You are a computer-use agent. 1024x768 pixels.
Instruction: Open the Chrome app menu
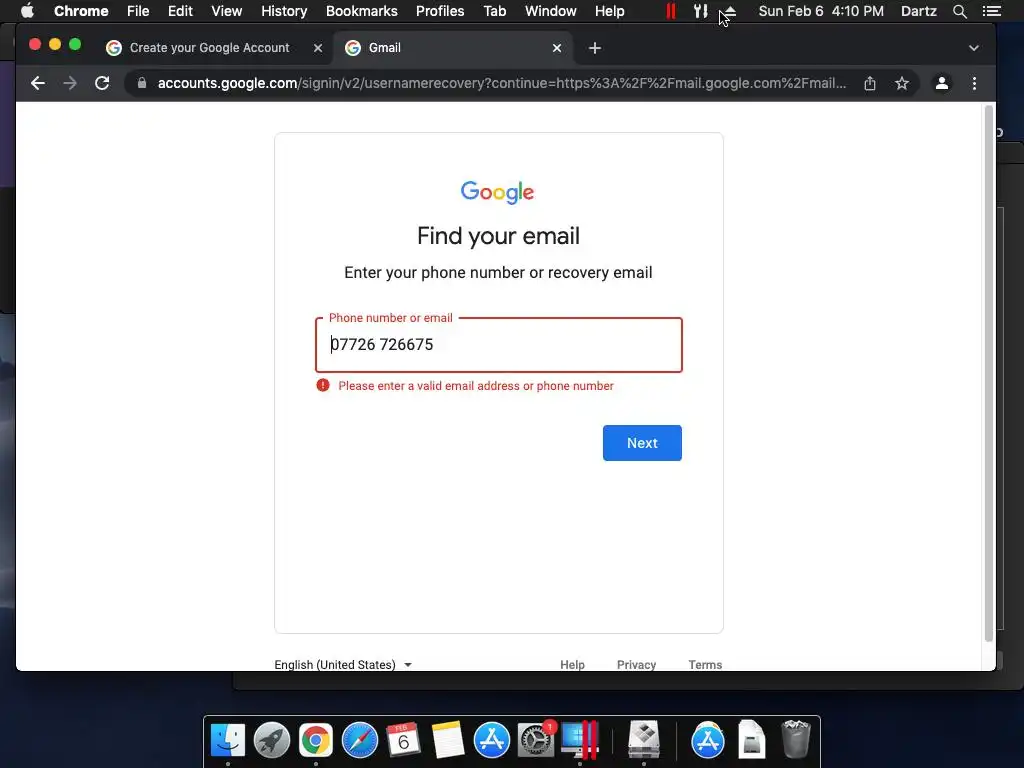coord(81,11)
